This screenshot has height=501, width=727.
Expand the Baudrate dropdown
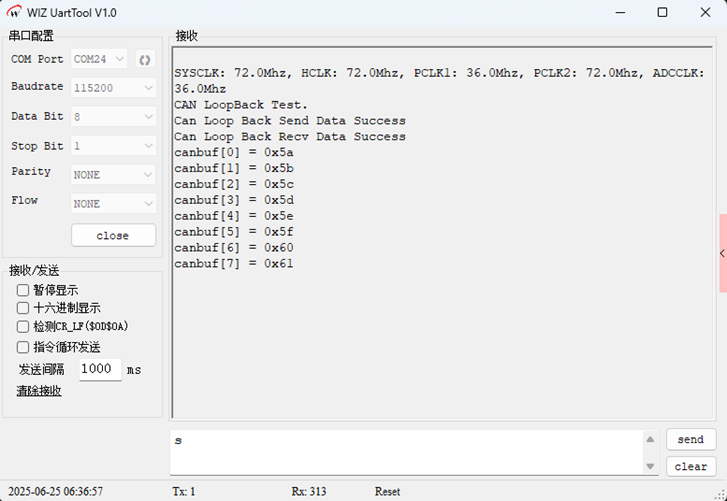113,88
